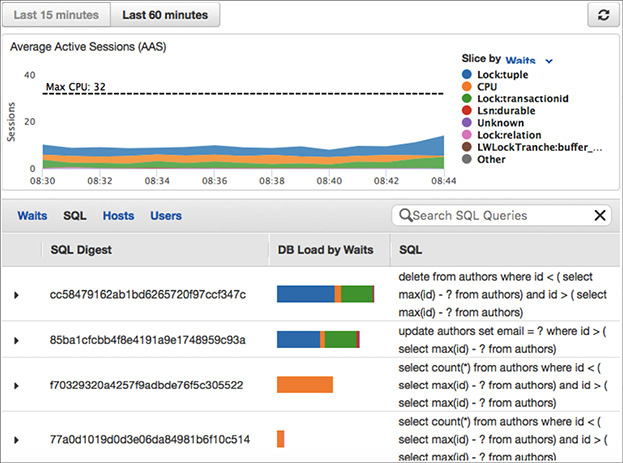Expand row for digest 77a0d1019d0d3e06da84981b6f10c514
Image resolution: width=623 pixels, height=463 pixels.
coord(16,439)
